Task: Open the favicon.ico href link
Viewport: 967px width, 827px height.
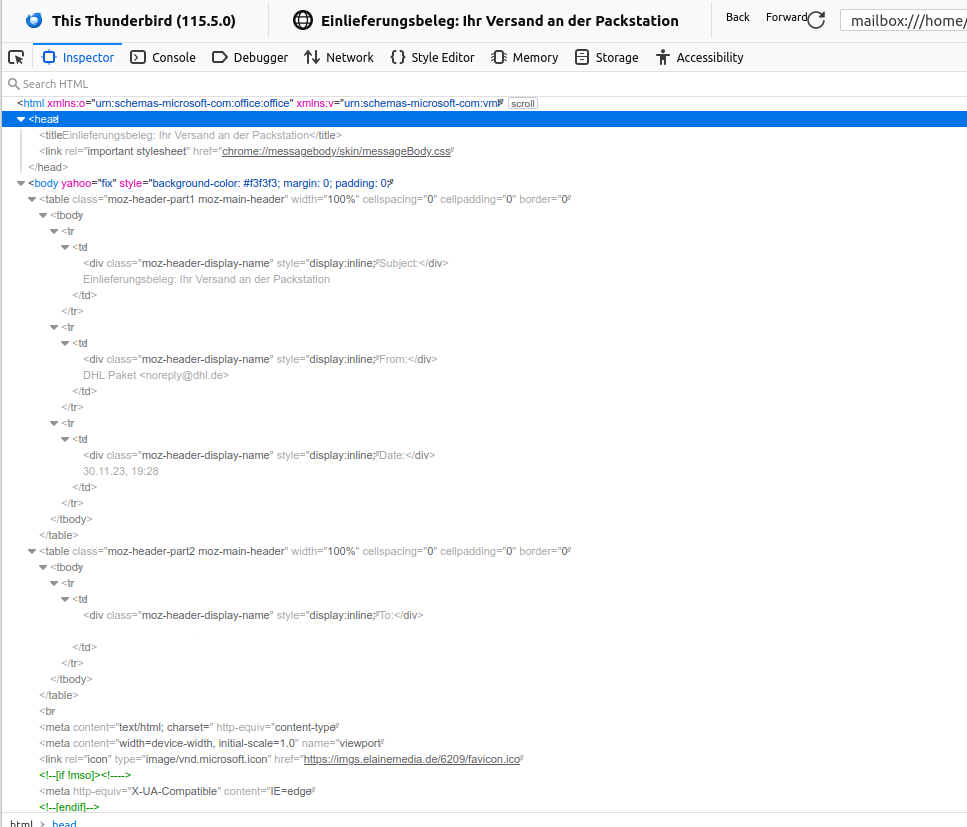Action: point(412,759)
